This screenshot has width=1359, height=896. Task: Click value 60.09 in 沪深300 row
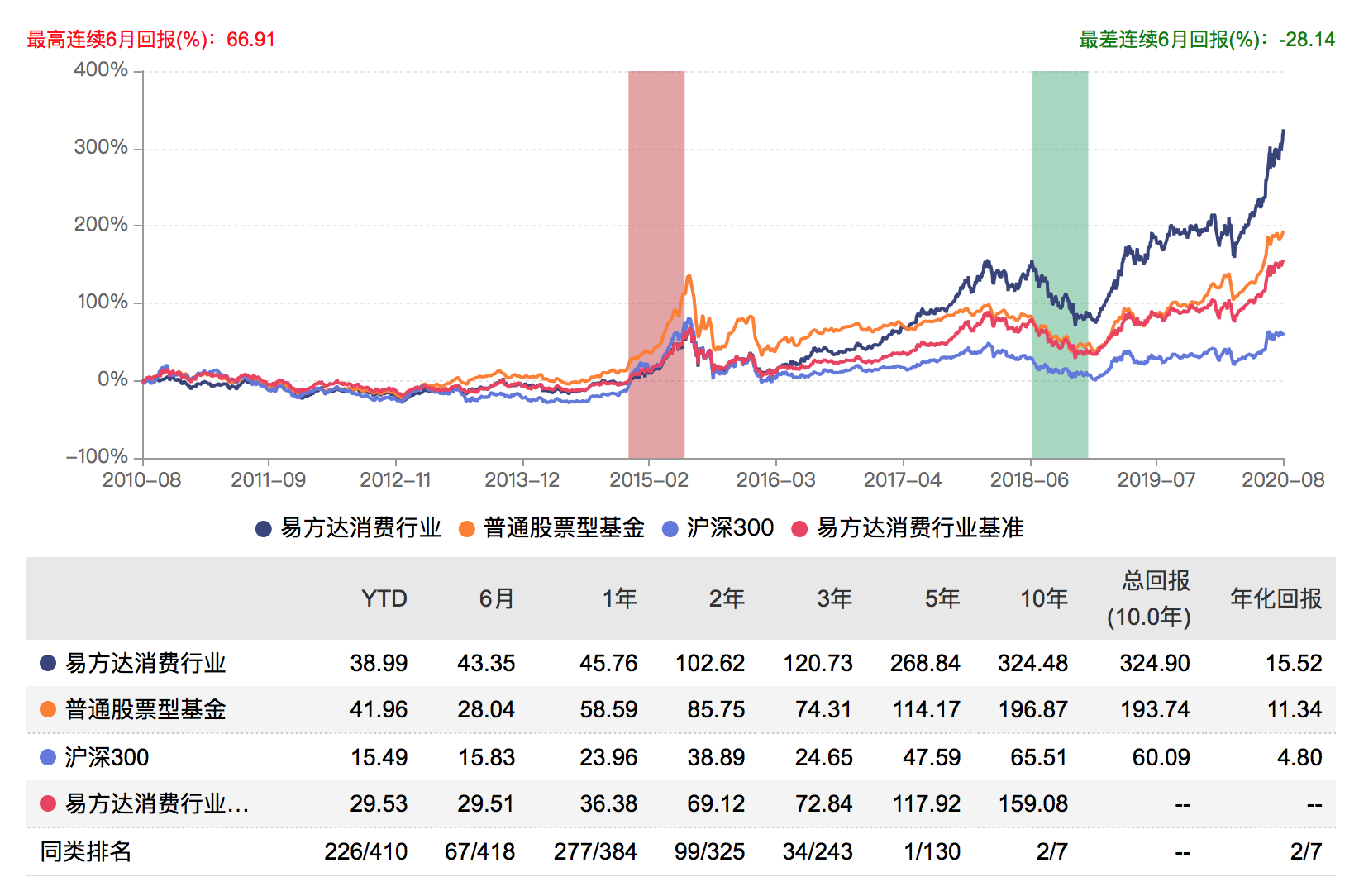point(1161,757)
